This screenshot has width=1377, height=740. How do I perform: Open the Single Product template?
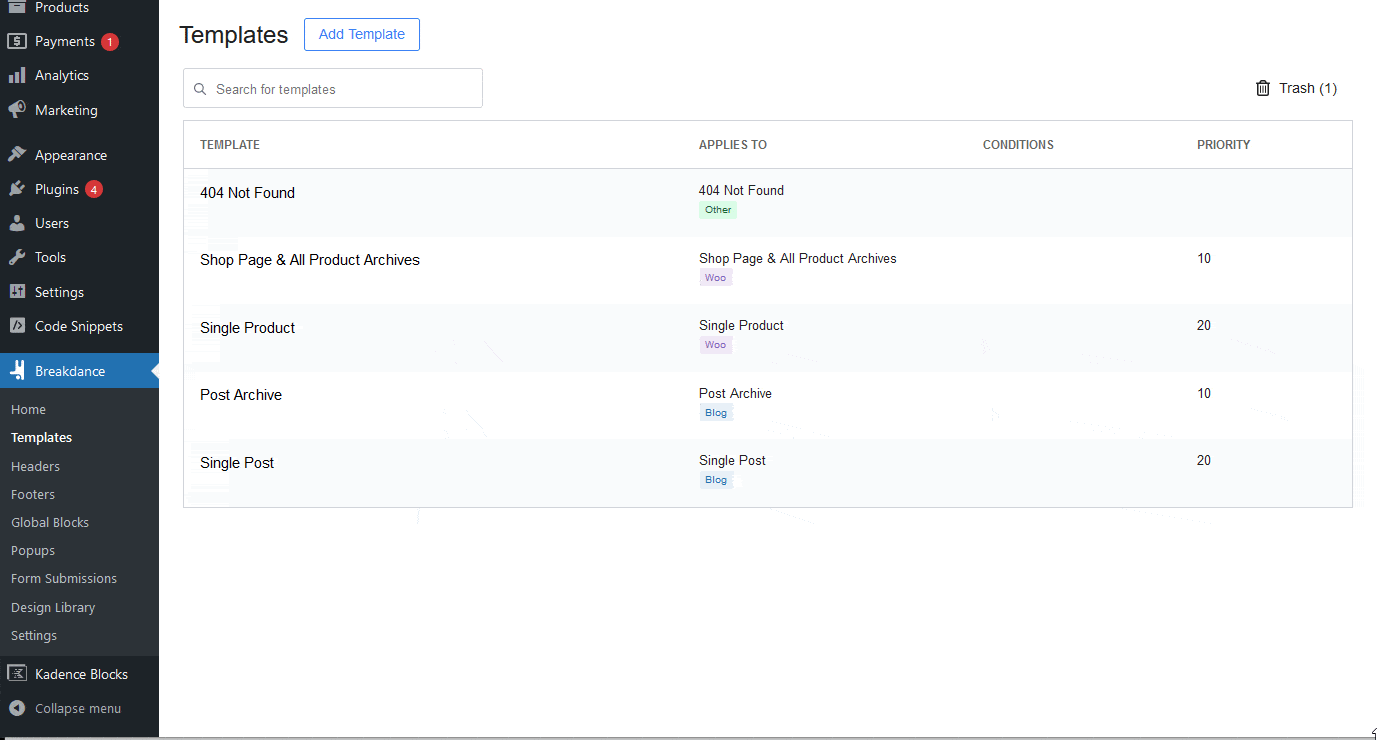(247, 328)
